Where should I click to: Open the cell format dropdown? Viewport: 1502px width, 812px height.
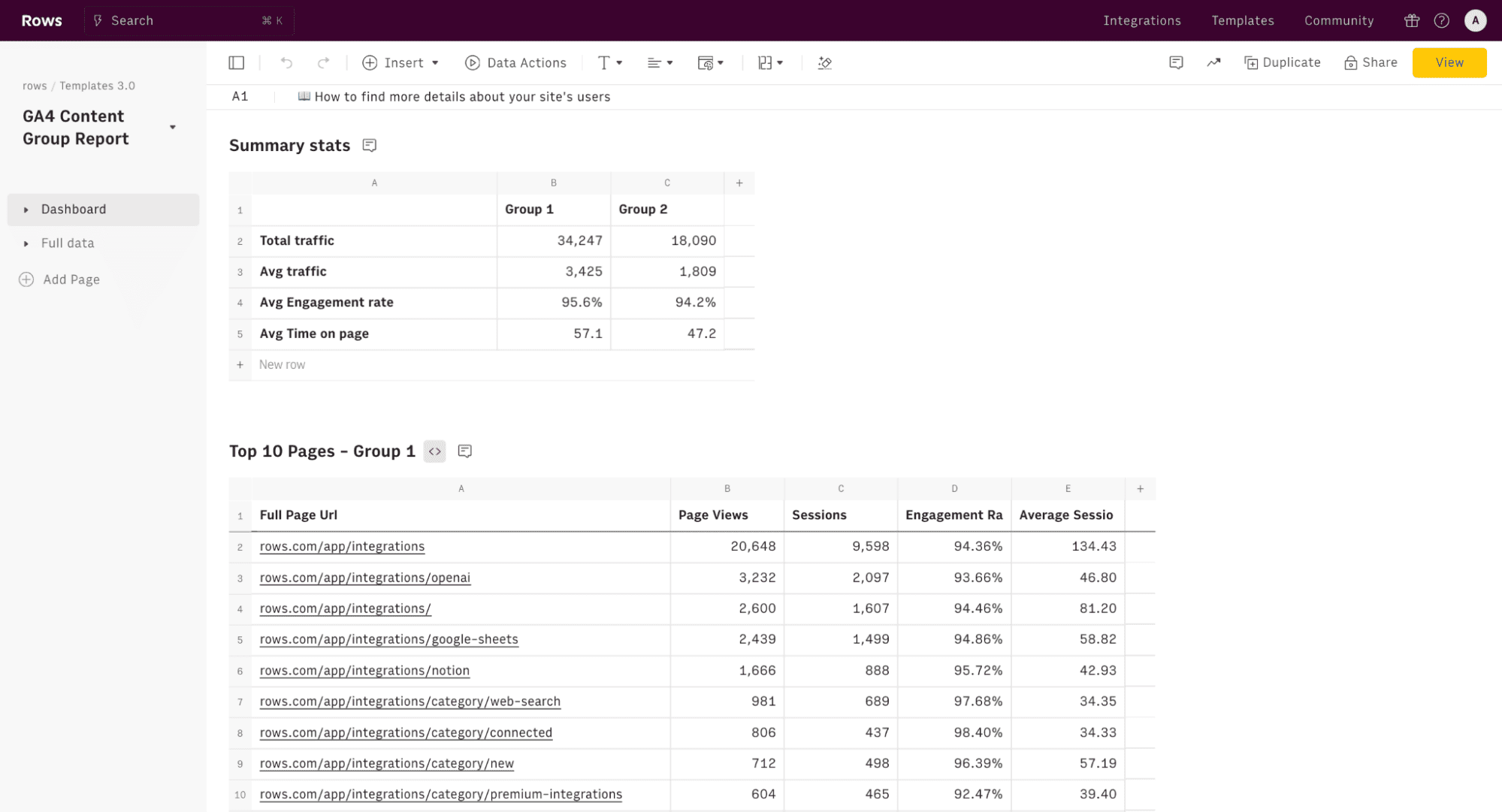tap(710, 63)
